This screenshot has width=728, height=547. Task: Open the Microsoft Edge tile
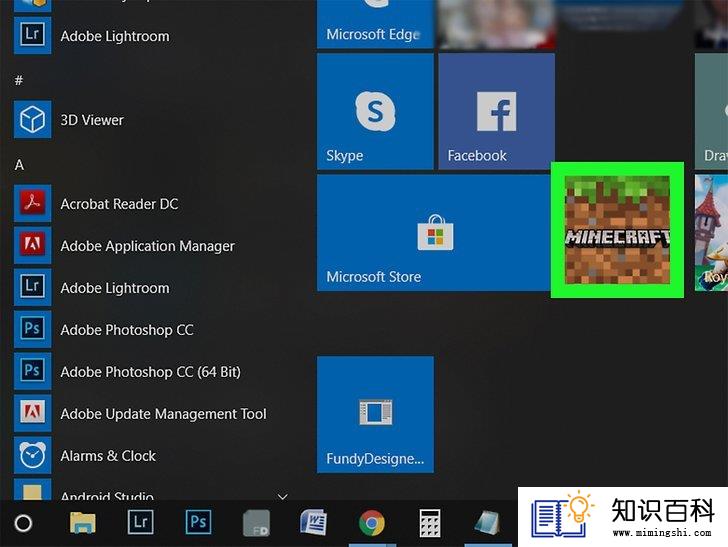click(375, 24)
